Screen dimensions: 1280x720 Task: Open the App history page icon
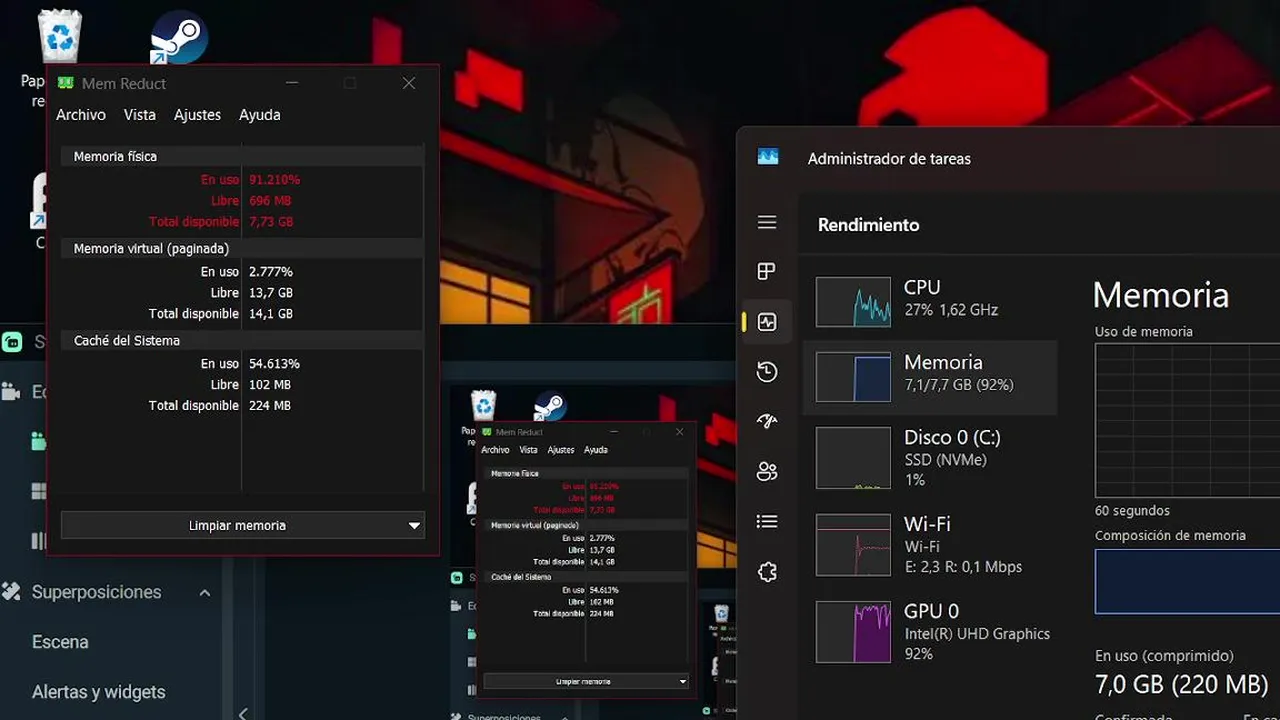[767, 372]
